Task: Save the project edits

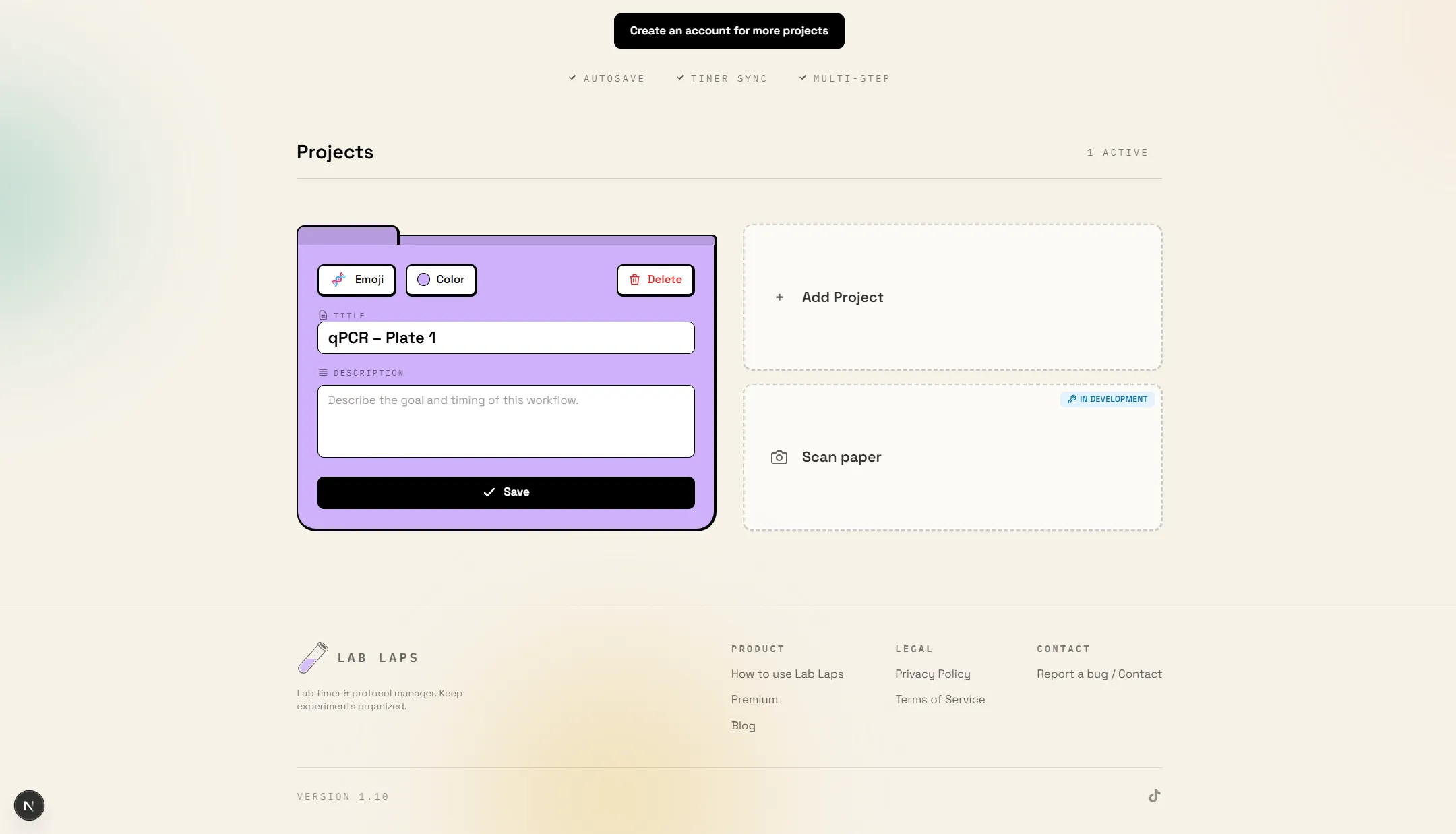Action: 506,492
